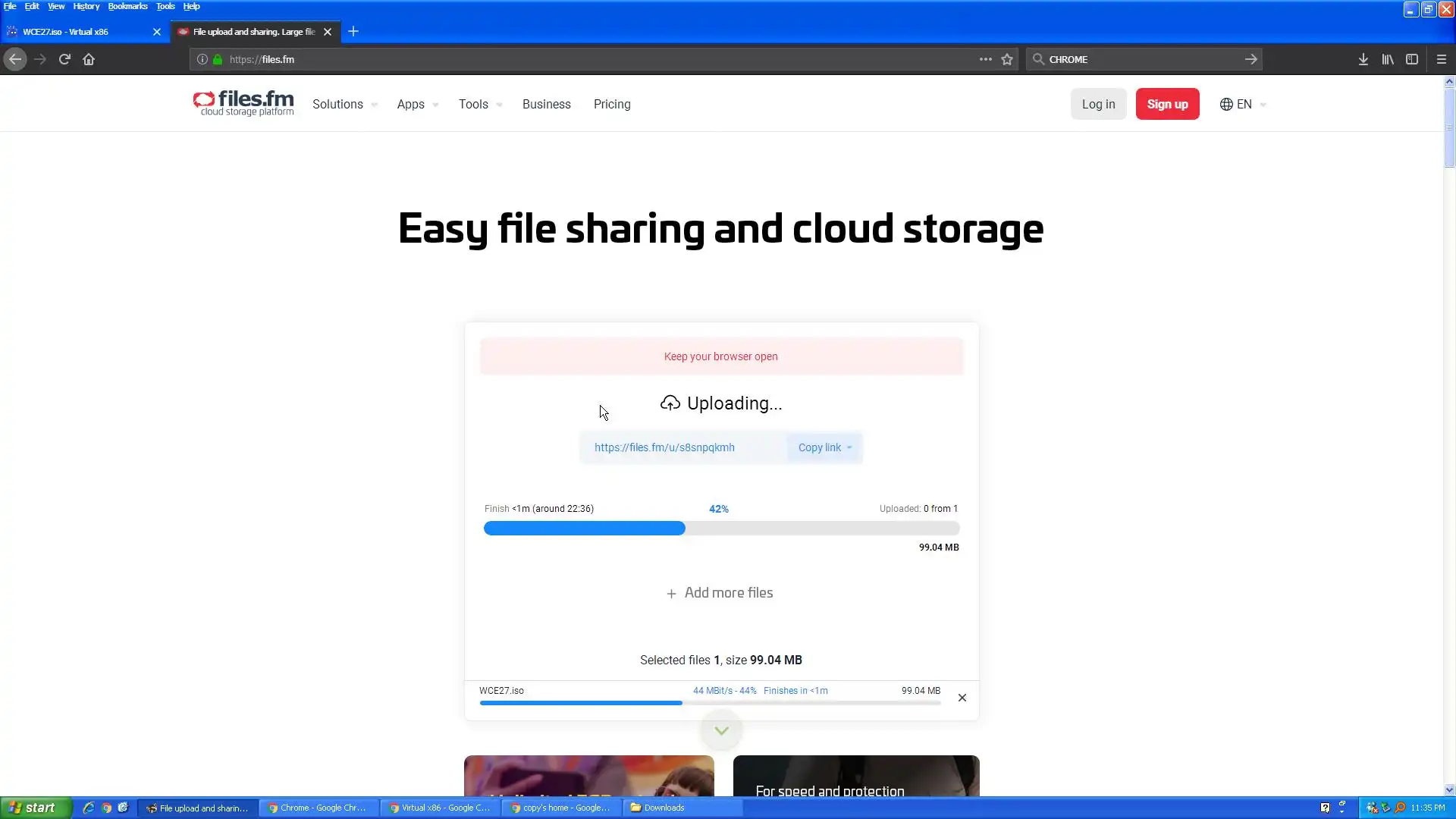1456x819 pixels.
Task: Click the red Sign up button
Action: coord(1166,105)
